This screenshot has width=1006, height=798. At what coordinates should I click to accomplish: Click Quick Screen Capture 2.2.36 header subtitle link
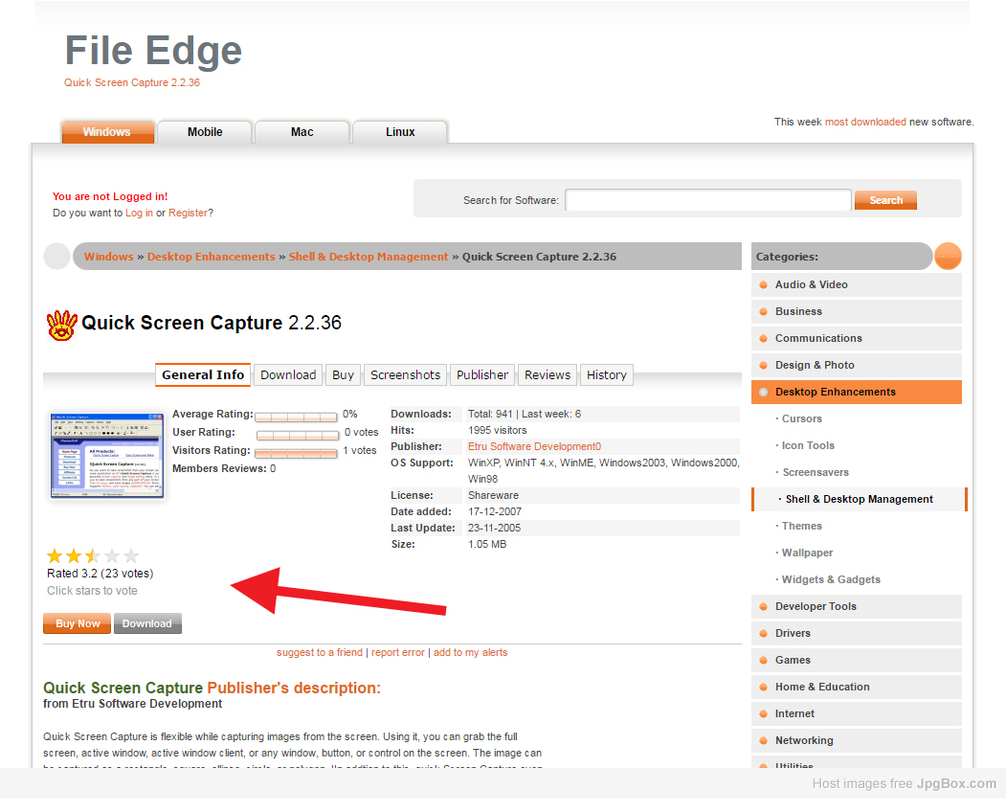point(132,83)
